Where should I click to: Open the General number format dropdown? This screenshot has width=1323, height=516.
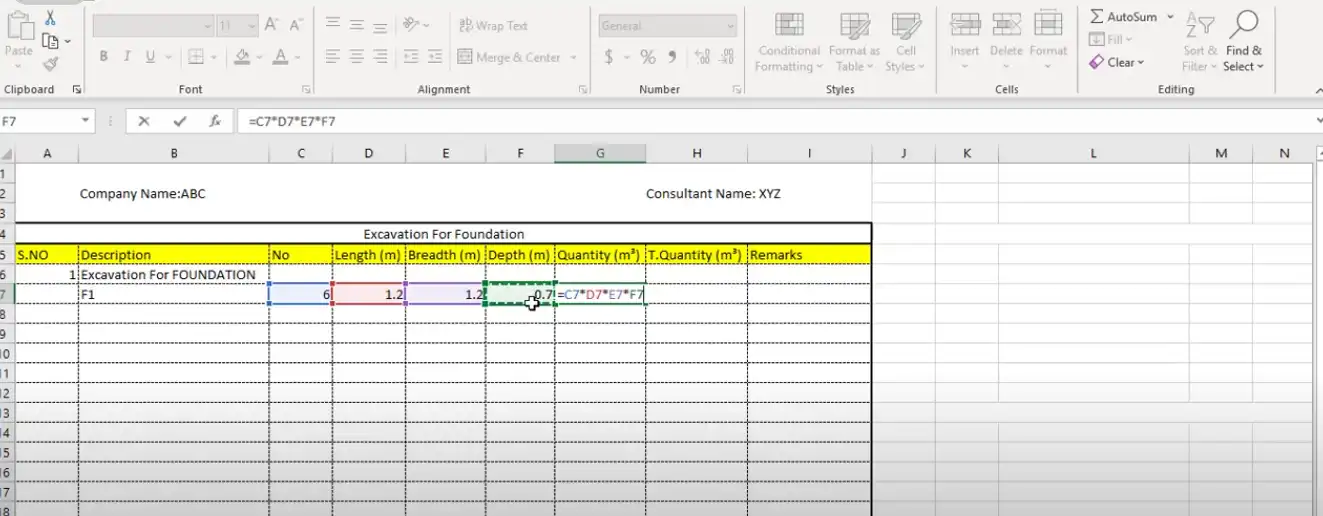click(x=731, y=26)
